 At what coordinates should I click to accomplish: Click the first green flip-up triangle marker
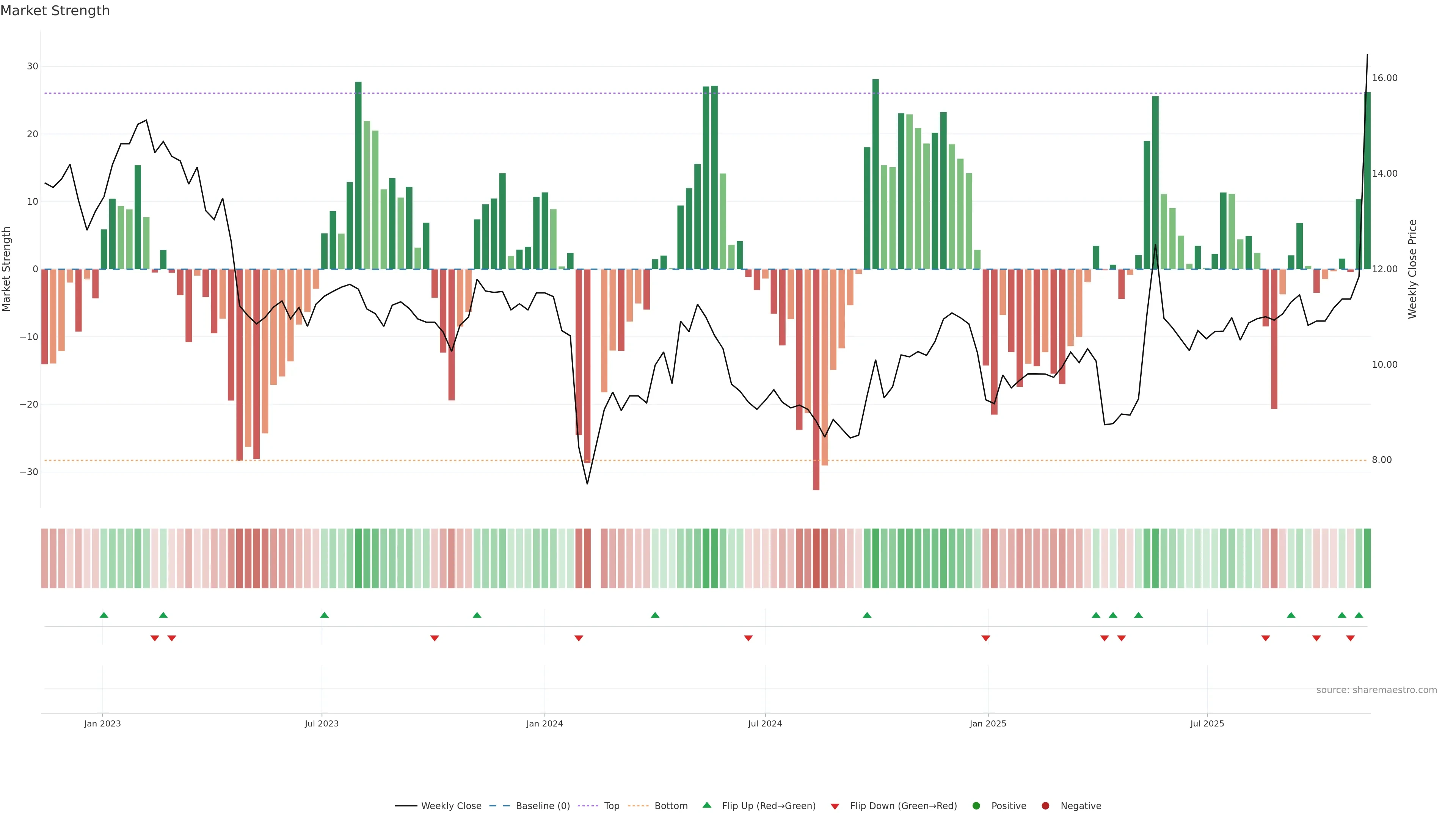tap(104, 615)
